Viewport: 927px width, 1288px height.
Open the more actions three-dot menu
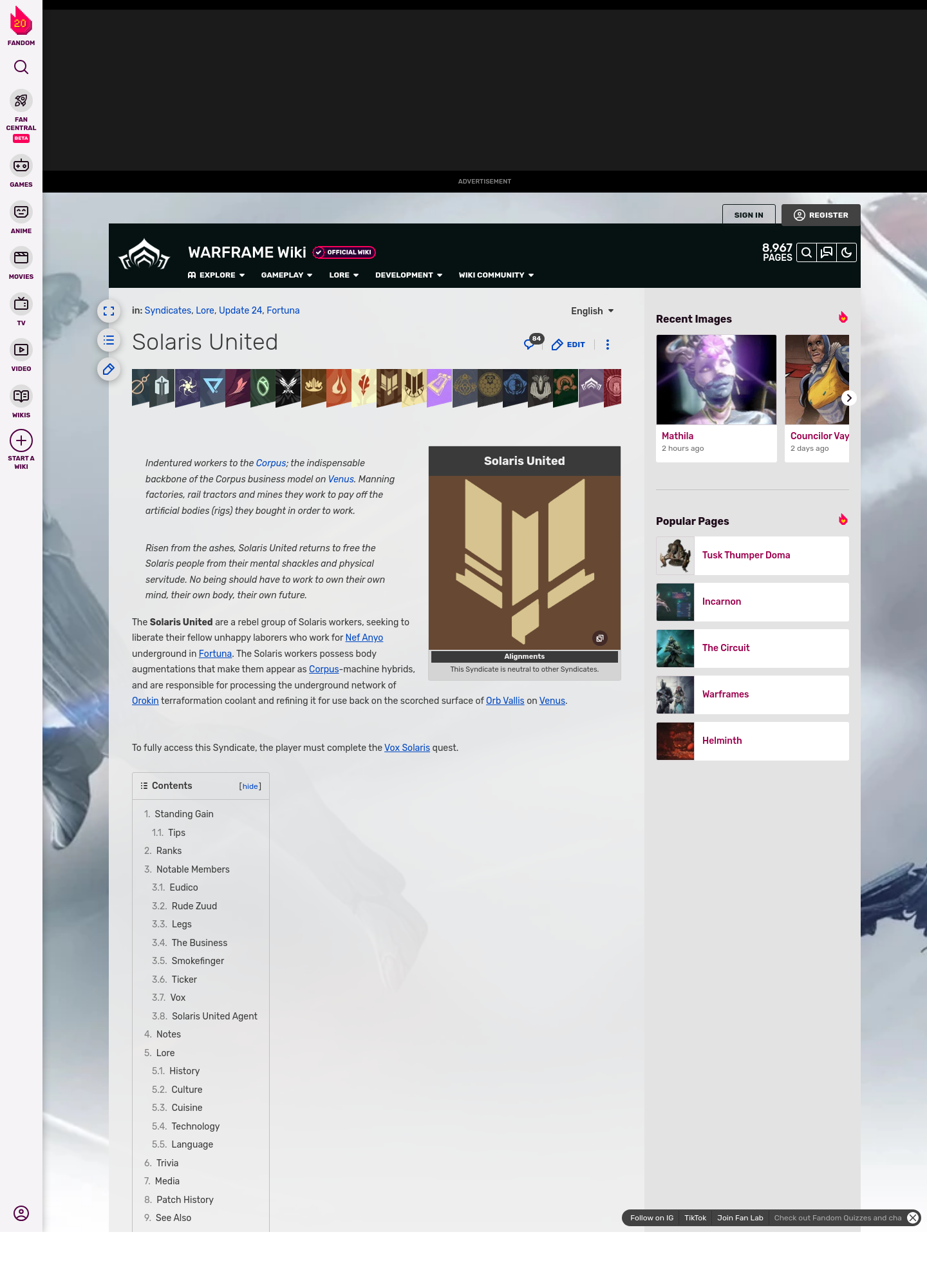click(607, 345)
